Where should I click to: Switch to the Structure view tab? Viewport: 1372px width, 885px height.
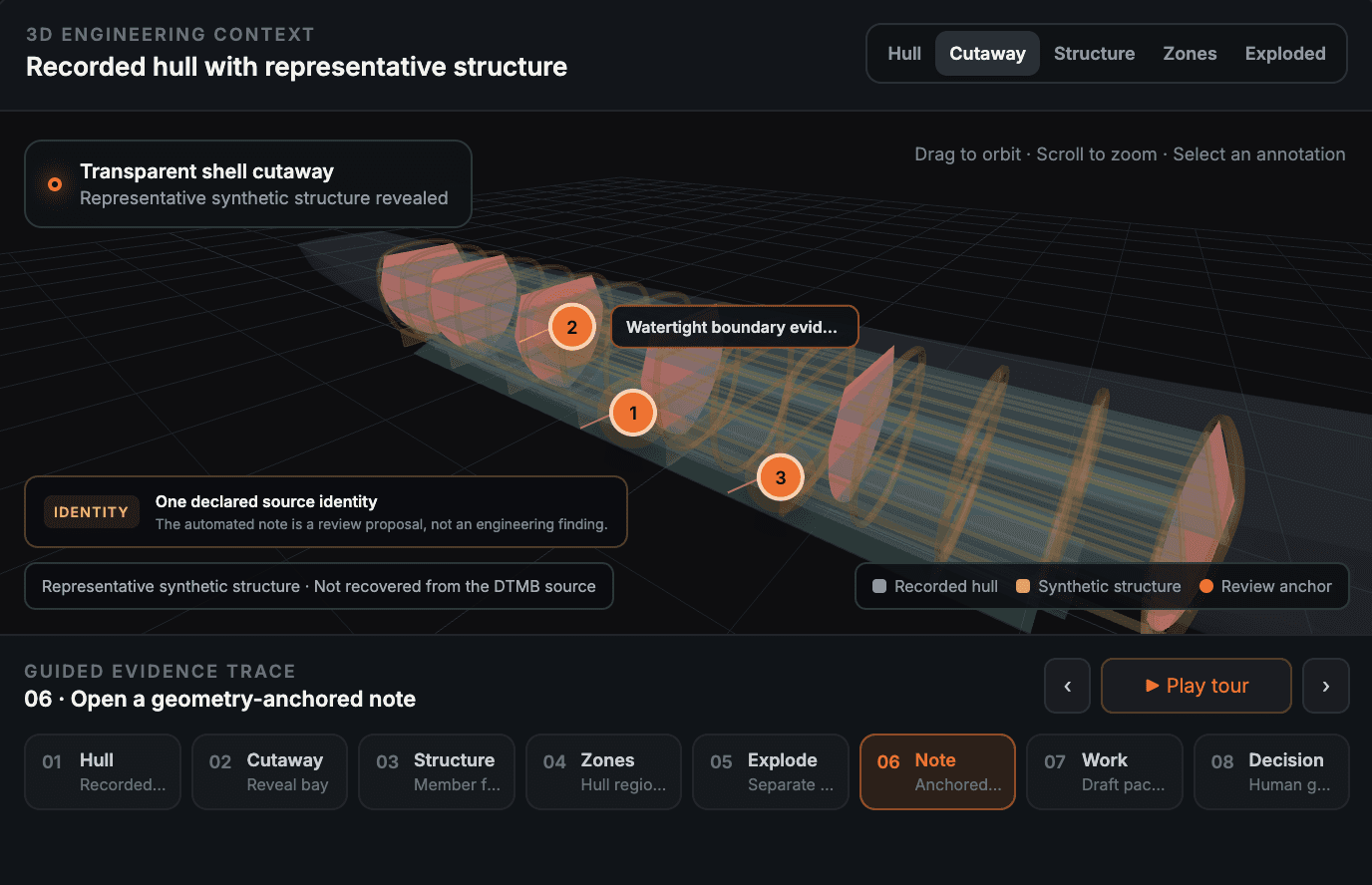(x=1094, y=54)
